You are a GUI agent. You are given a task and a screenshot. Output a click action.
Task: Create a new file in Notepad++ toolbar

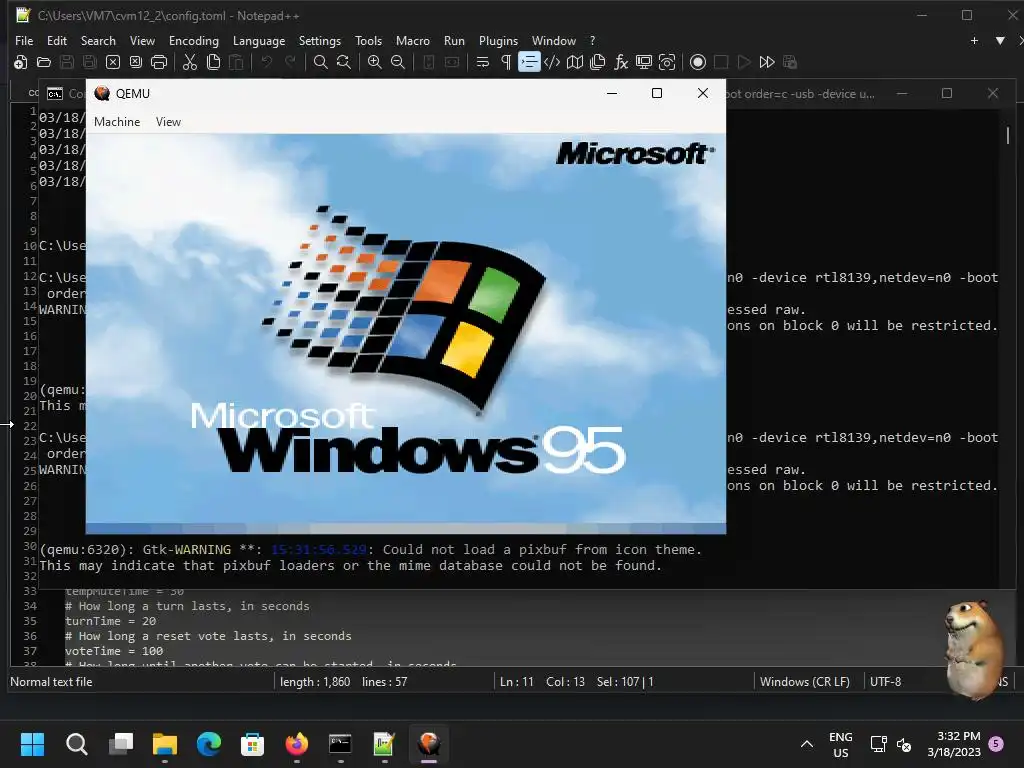click(x=20, y=62)
